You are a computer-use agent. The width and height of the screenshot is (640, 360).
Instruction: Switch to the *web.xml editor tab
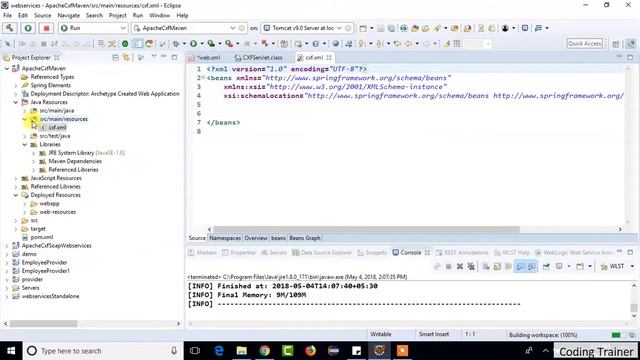click(208, 58)
